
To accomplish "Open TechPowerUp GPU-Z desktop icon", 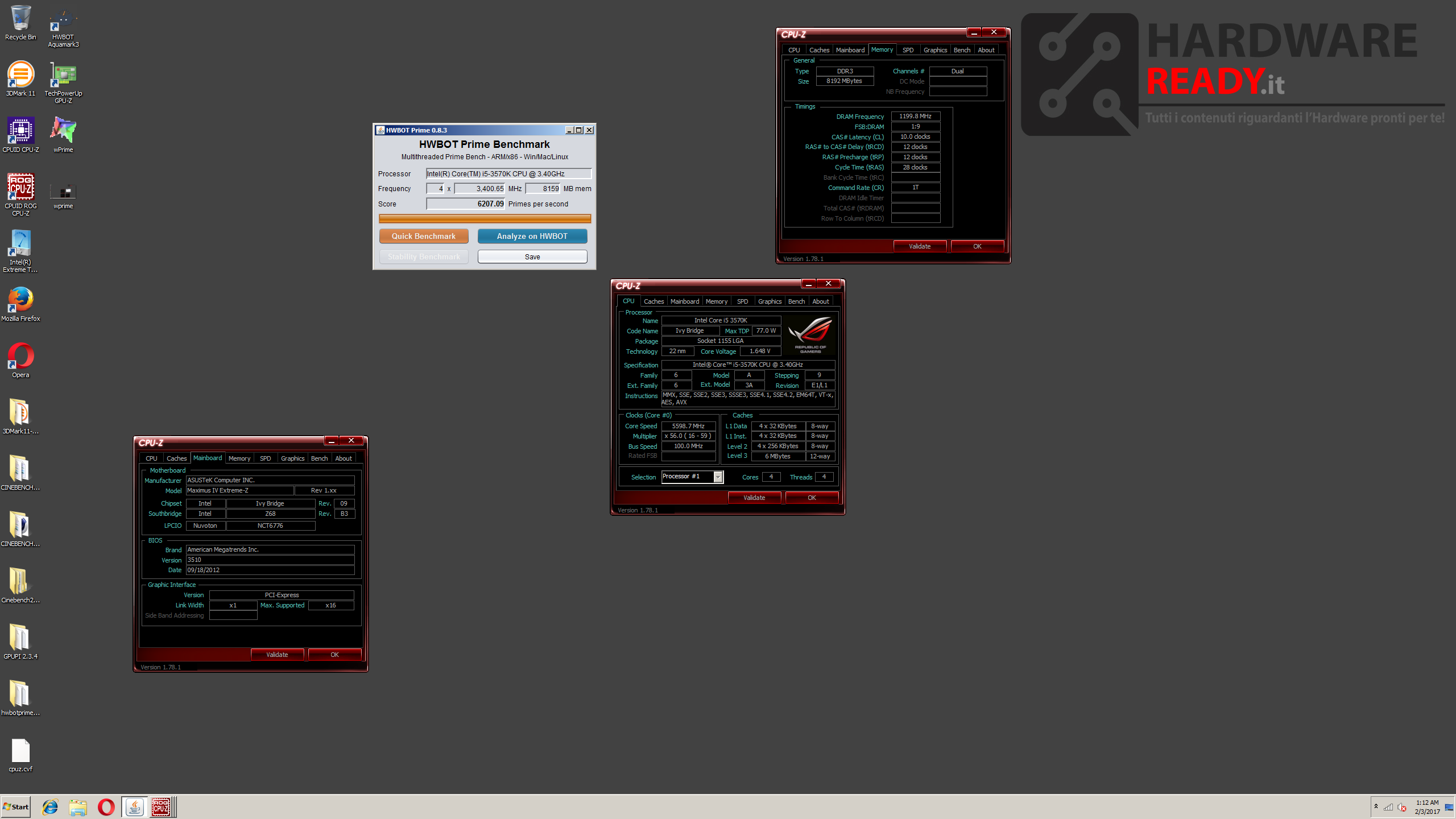I will (x=63, y=82).
